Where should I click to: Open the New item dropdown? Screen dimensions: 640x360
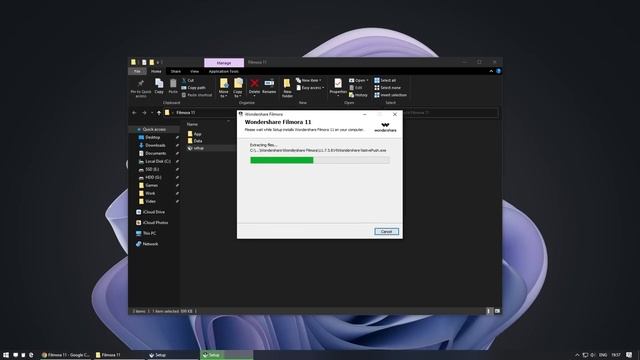(309, 80)
